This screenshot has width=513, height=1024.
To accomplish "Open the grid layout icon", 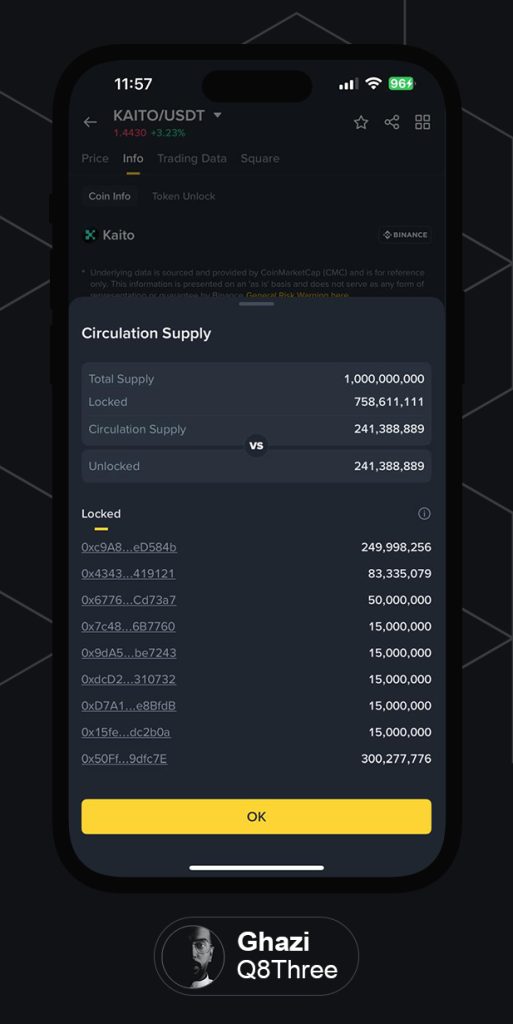I will [x=423, y=122].
